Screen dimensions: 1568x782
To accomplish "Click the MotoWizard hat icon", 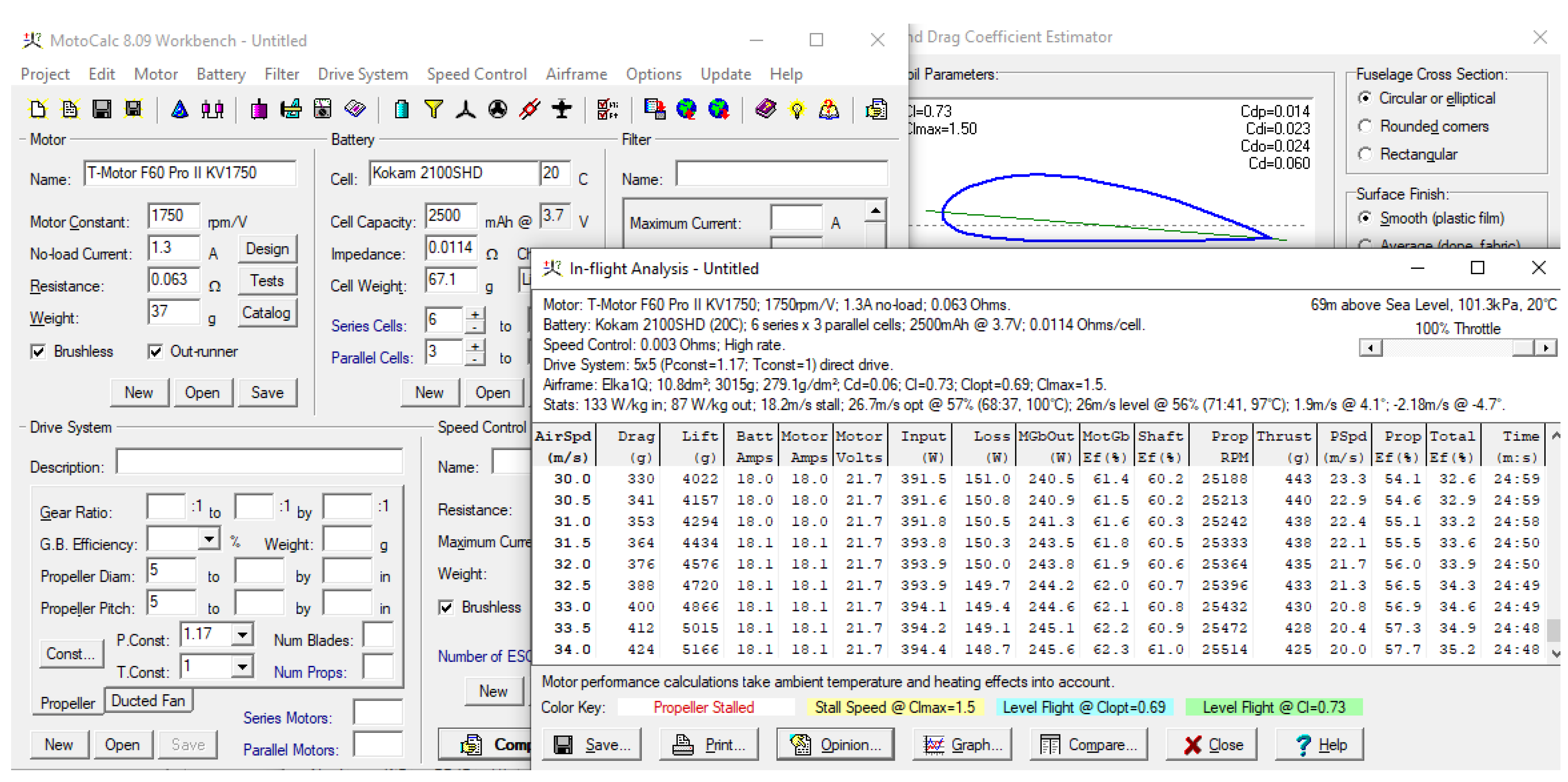I will (180, 110).
